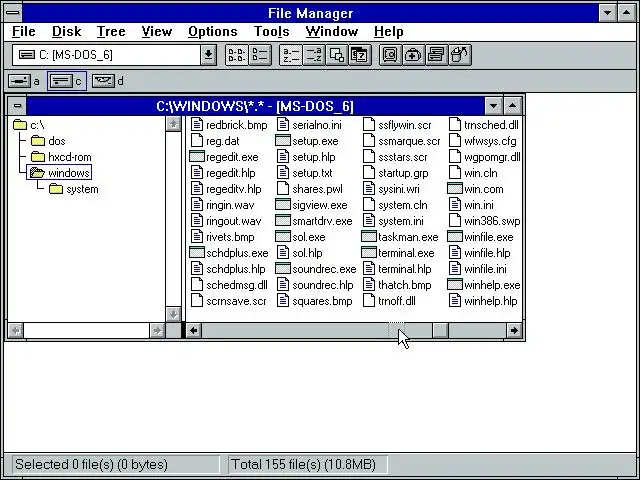The height and width of the screenshot is (480, 640).
Task: Open the Tools menu
Action: pos(272,31)
